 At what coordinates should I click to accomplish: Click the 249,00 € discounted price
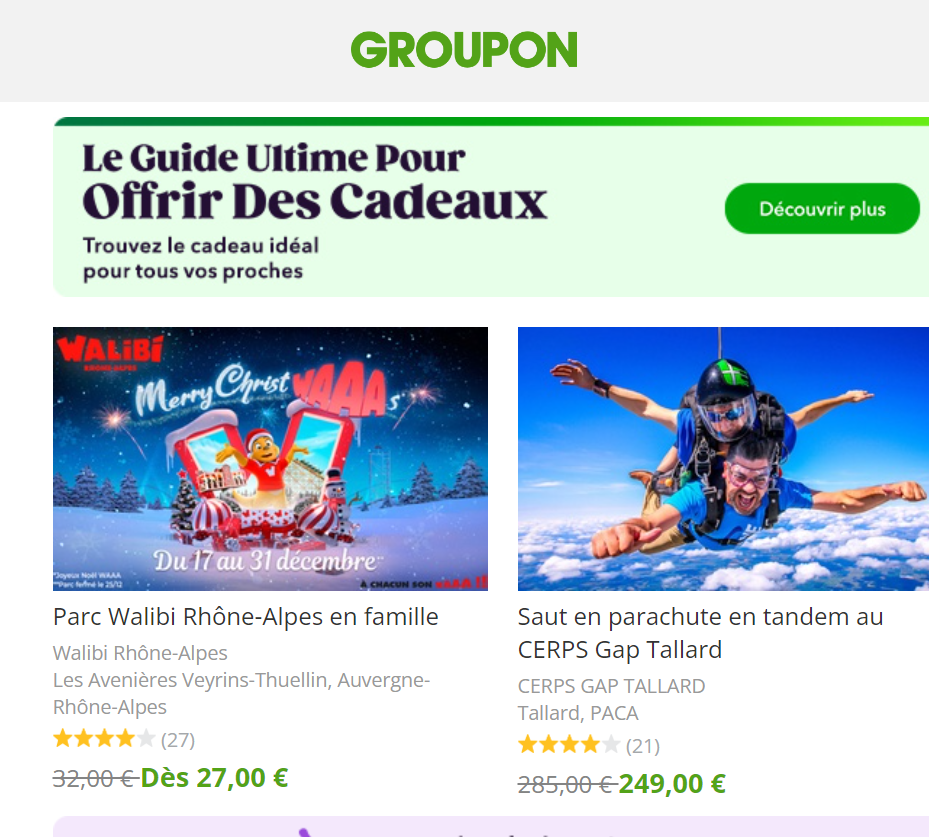pos(672,784)
